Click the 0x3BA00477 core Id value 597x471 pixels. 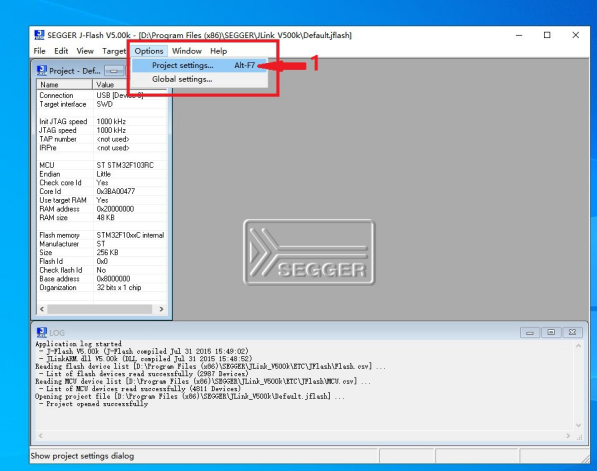[116, 192]
